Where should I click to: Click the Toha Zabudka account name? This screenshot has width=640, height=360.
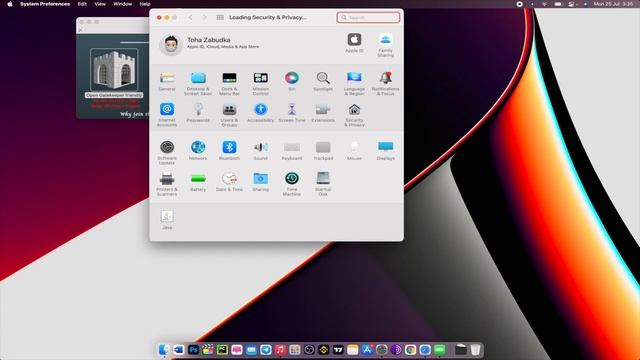pos(209,40)
